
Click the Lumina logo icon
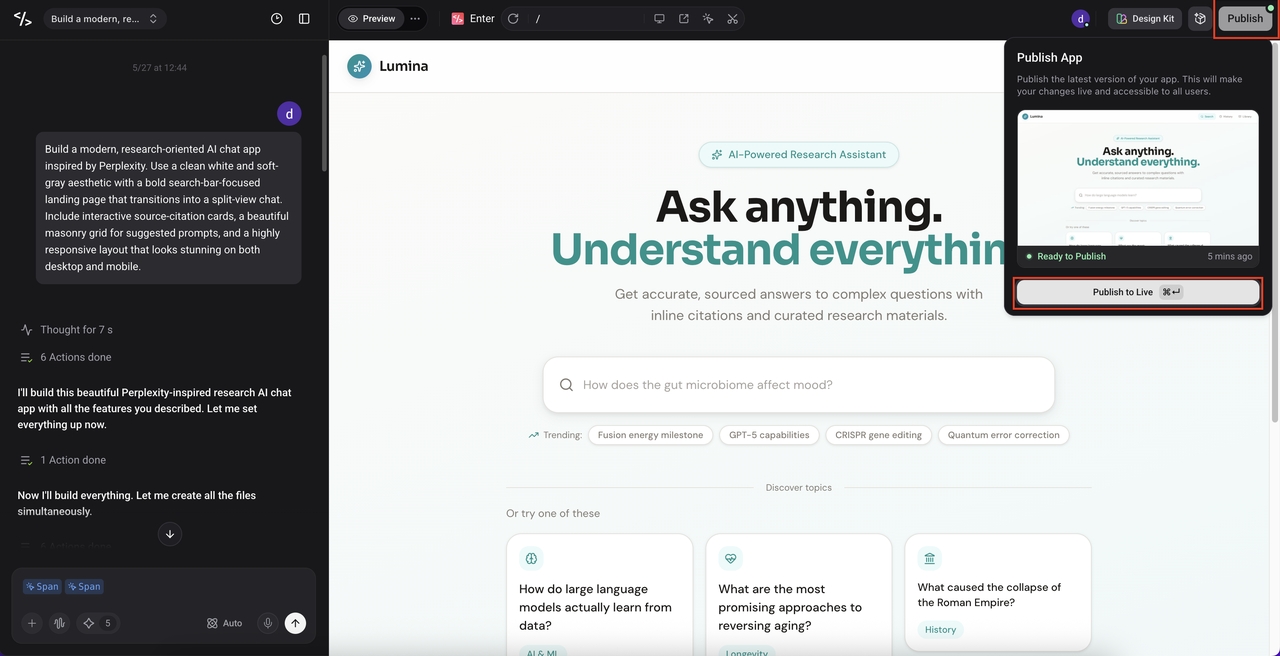pyautogui.click(x=359, y=66)
